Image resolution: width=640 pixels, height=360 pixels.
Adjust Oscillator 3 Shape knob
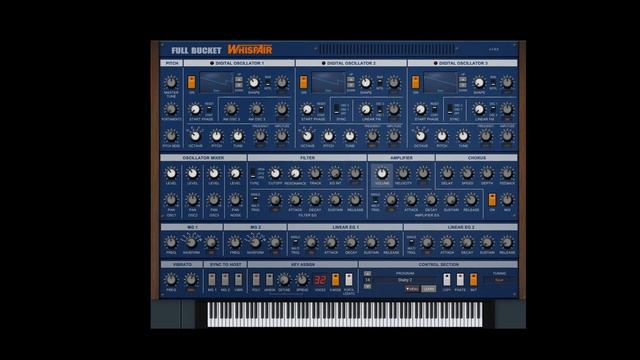(479, 82)
